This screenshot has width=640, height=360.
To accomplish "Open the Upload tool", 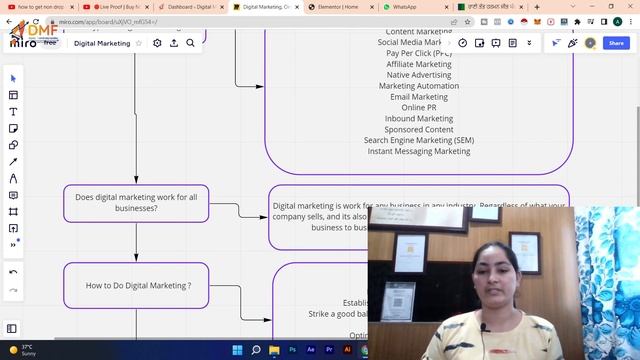I will (13, 229).
